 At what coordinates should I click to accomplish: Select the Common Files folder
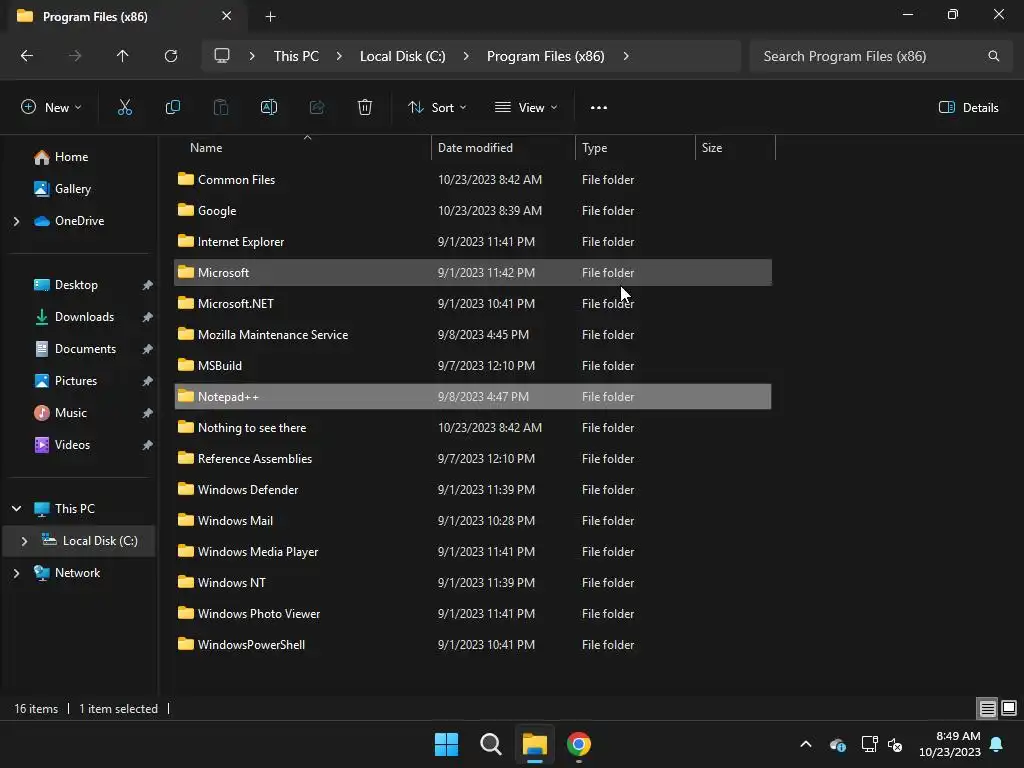tap(473, 180)
